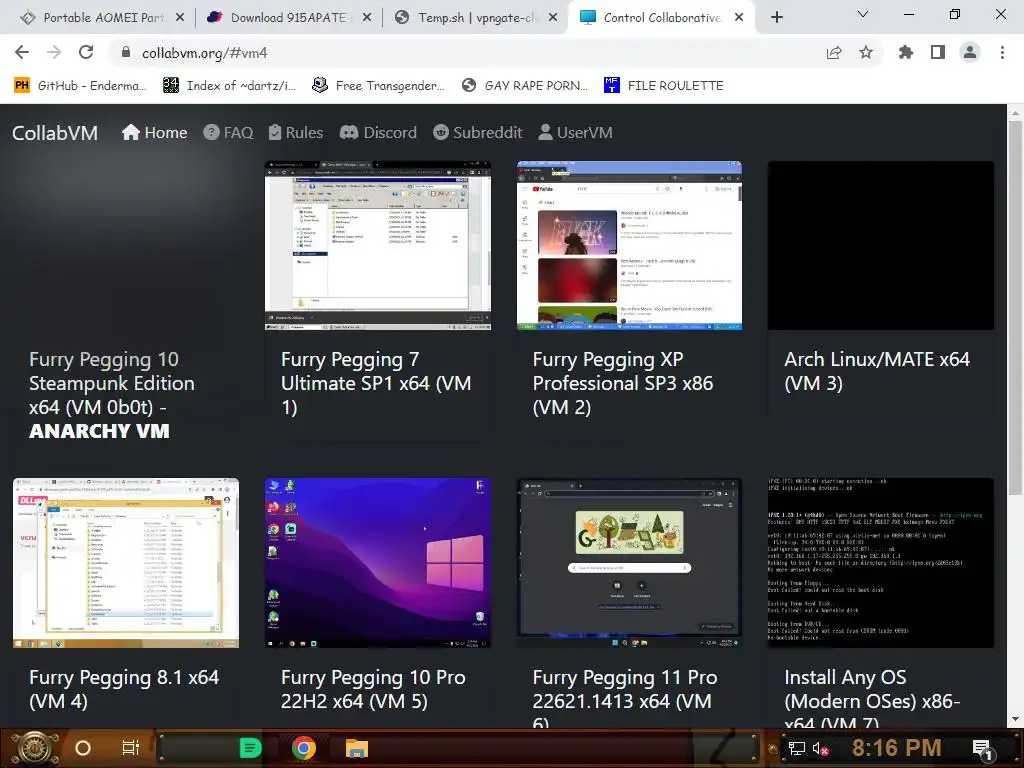This screenshot has width=1024, height=768.
Task: Close the Control Collaborative tab
Action: click(739, 18)
